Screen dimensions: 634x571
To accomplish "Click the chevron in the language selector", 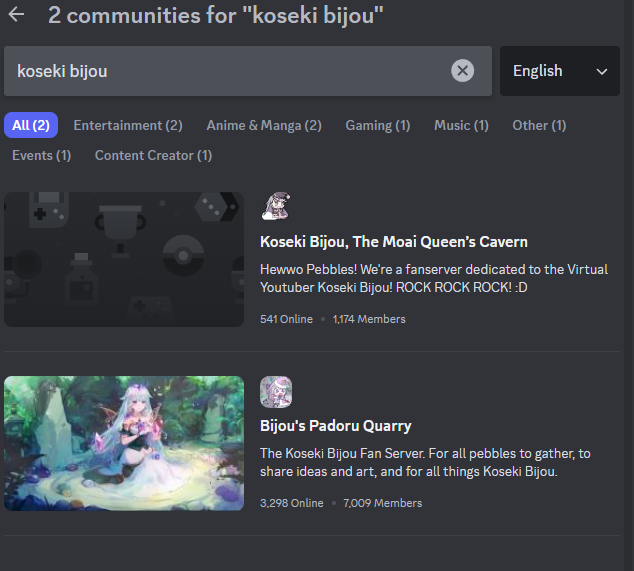I will (602, 72).
